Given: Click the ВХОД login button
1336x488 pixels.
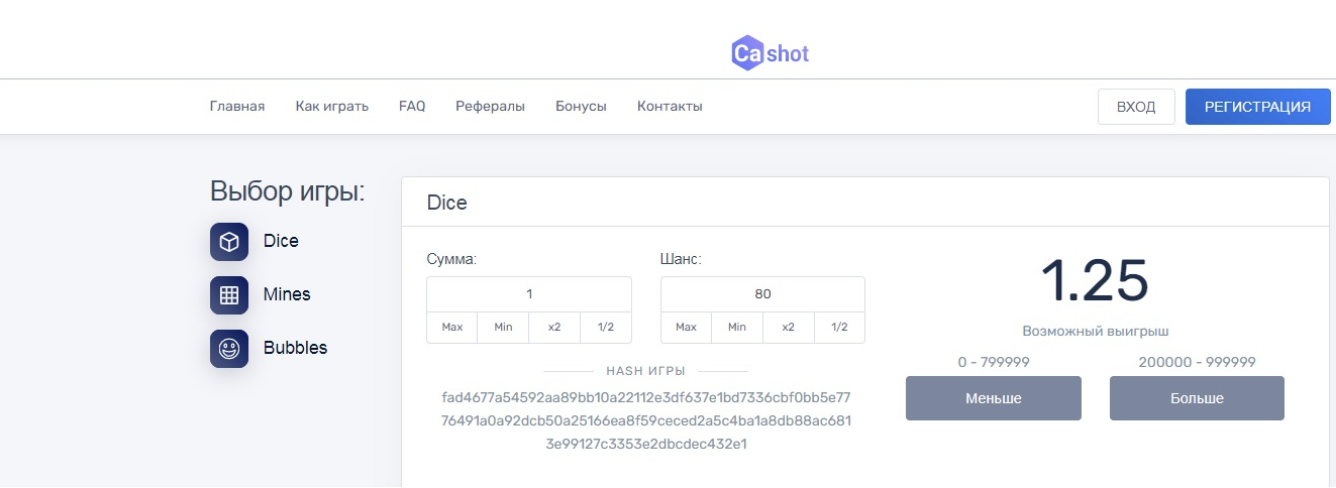Looking at the screenshot, I should click(1136, 107).
